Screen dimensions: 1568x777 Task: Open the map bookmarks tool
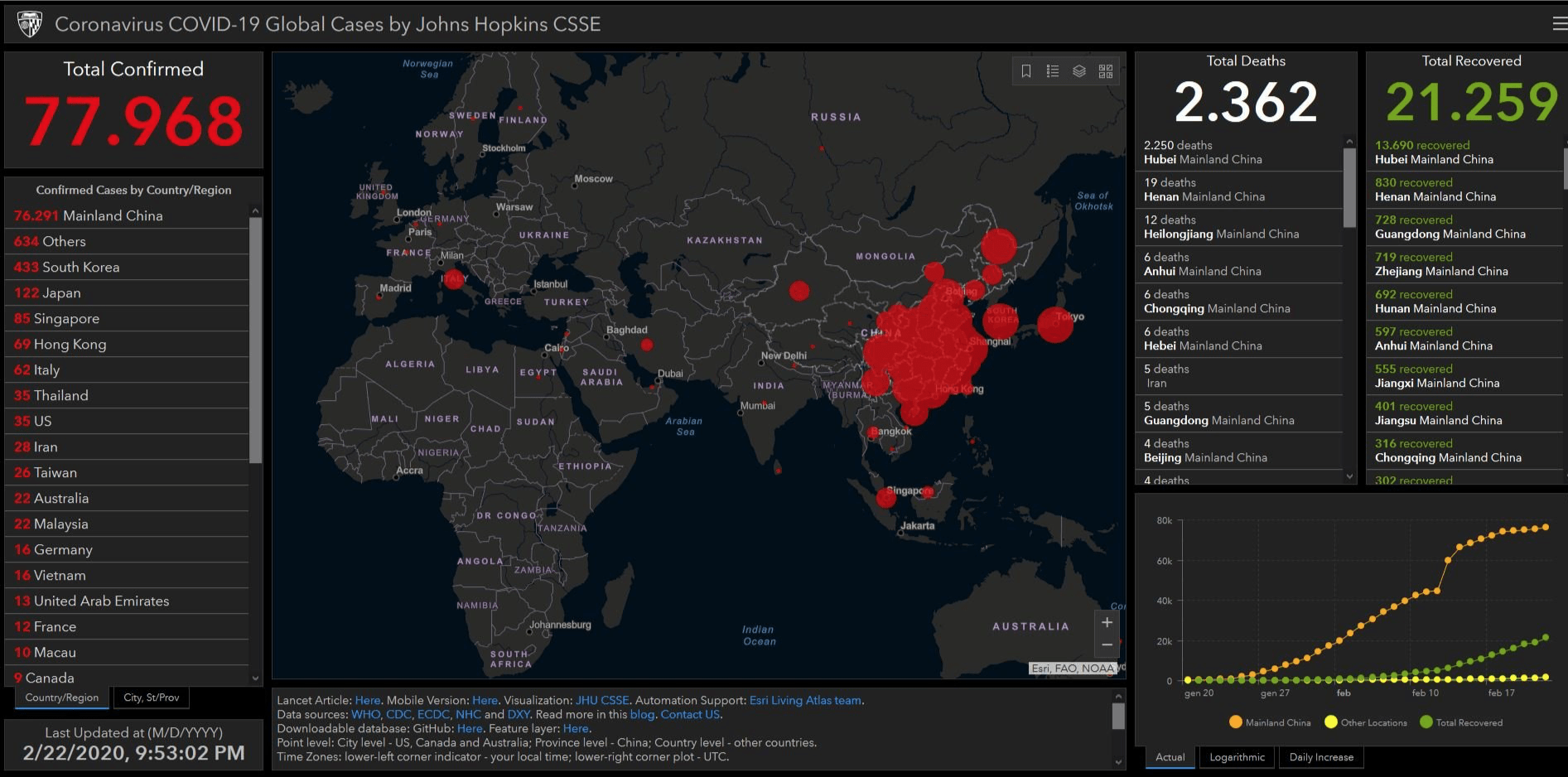click(x=1026, y=71)
